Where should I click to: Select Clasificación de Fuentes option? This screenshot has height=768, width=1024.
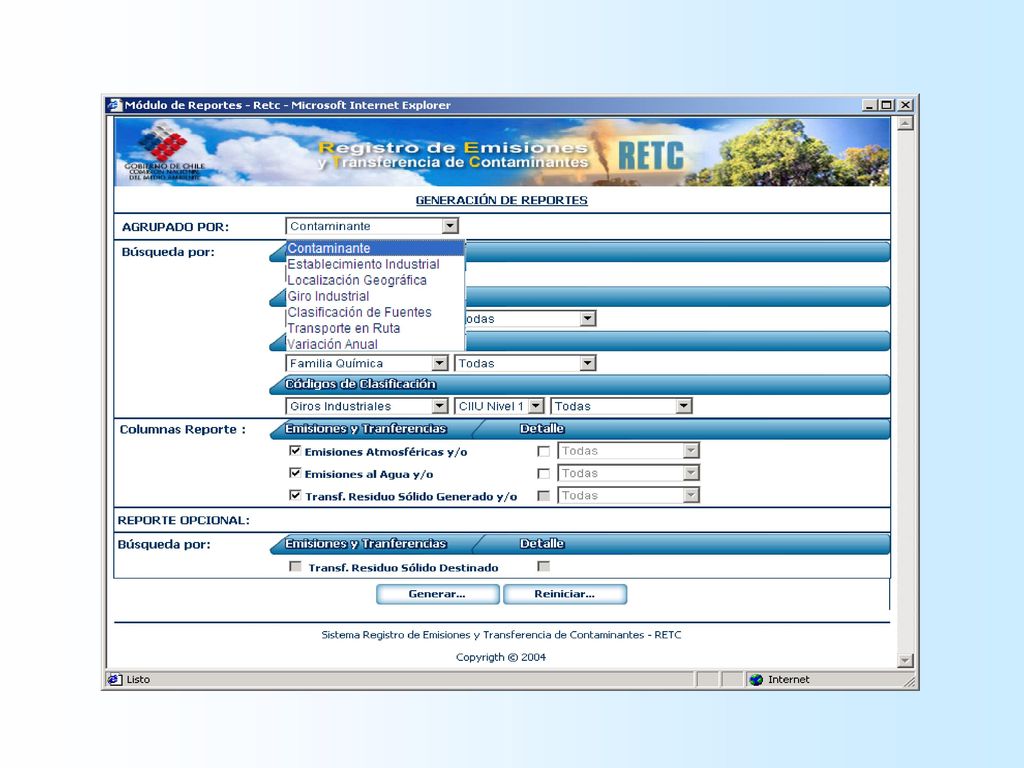(375, 312)
